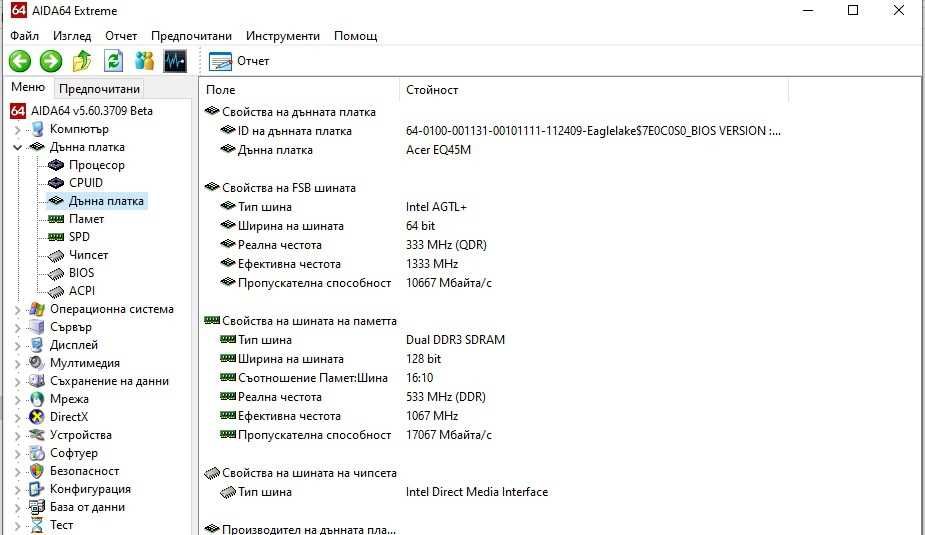
Task: Expand the Устройства tree node
Action: click(17, 435)
